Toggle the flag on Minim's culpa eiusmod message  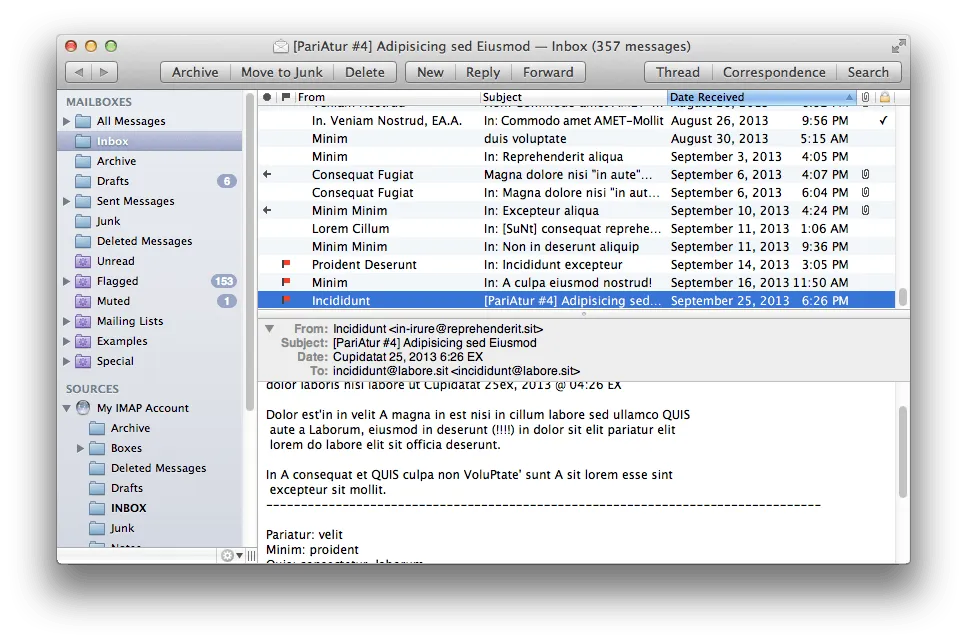click(x=284, y=282)
